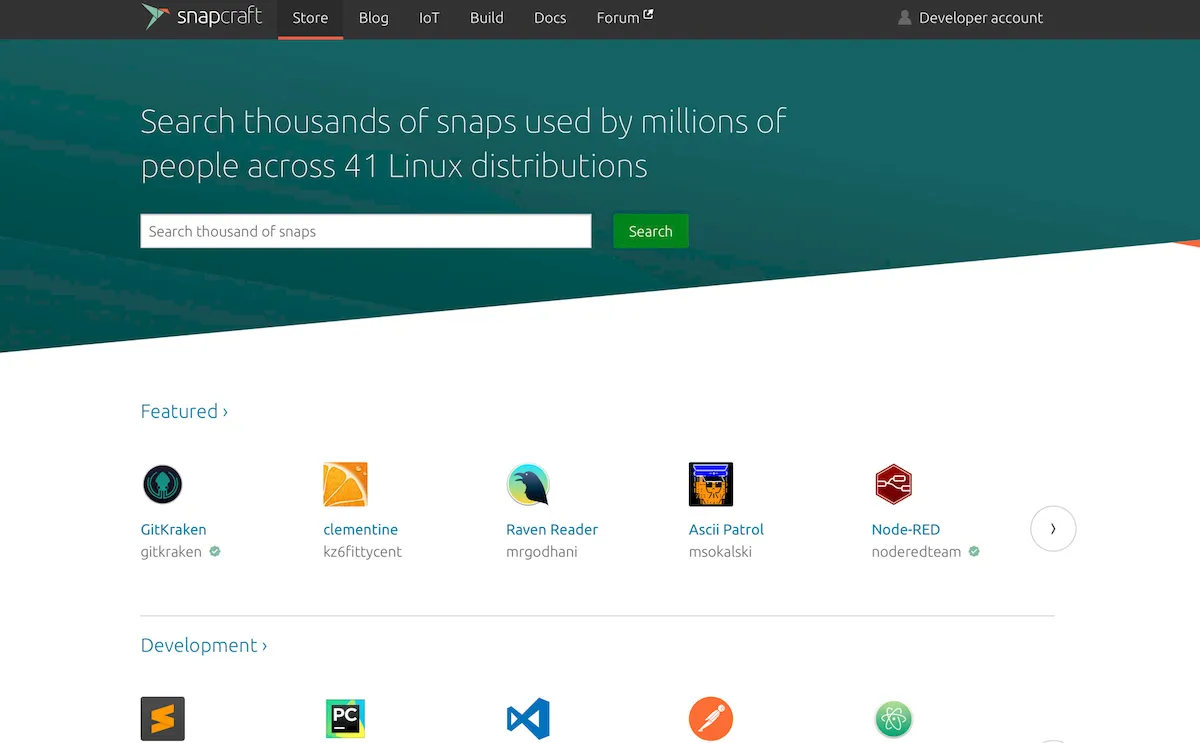
Task: Expand the Development category
Action: click(204, 645)
